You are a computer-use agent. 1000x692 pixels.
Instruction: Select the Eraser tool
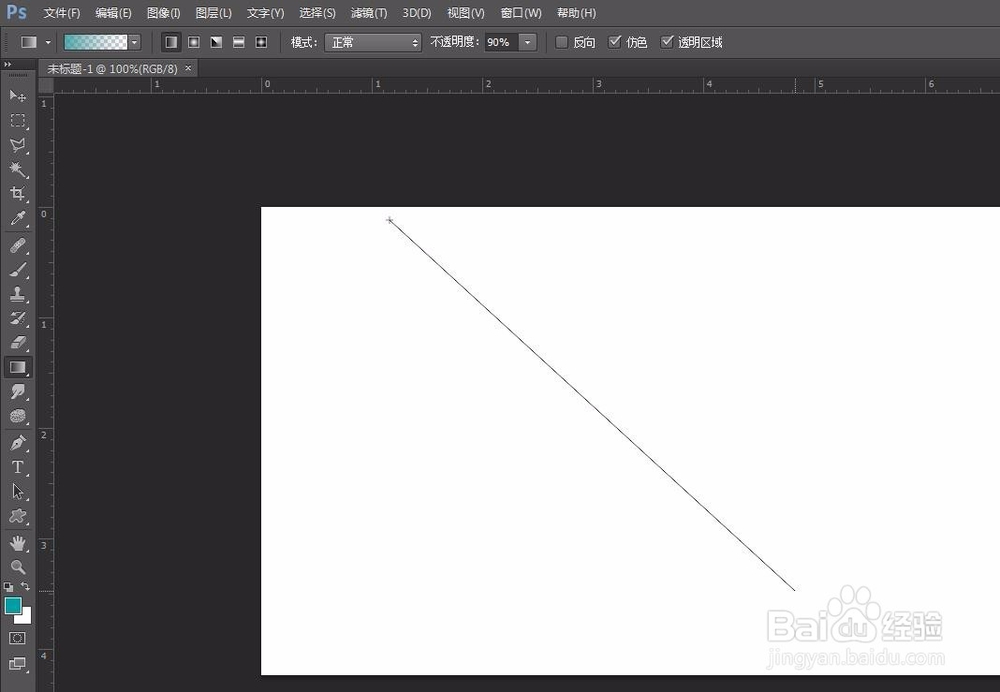[x=18, y=342]
